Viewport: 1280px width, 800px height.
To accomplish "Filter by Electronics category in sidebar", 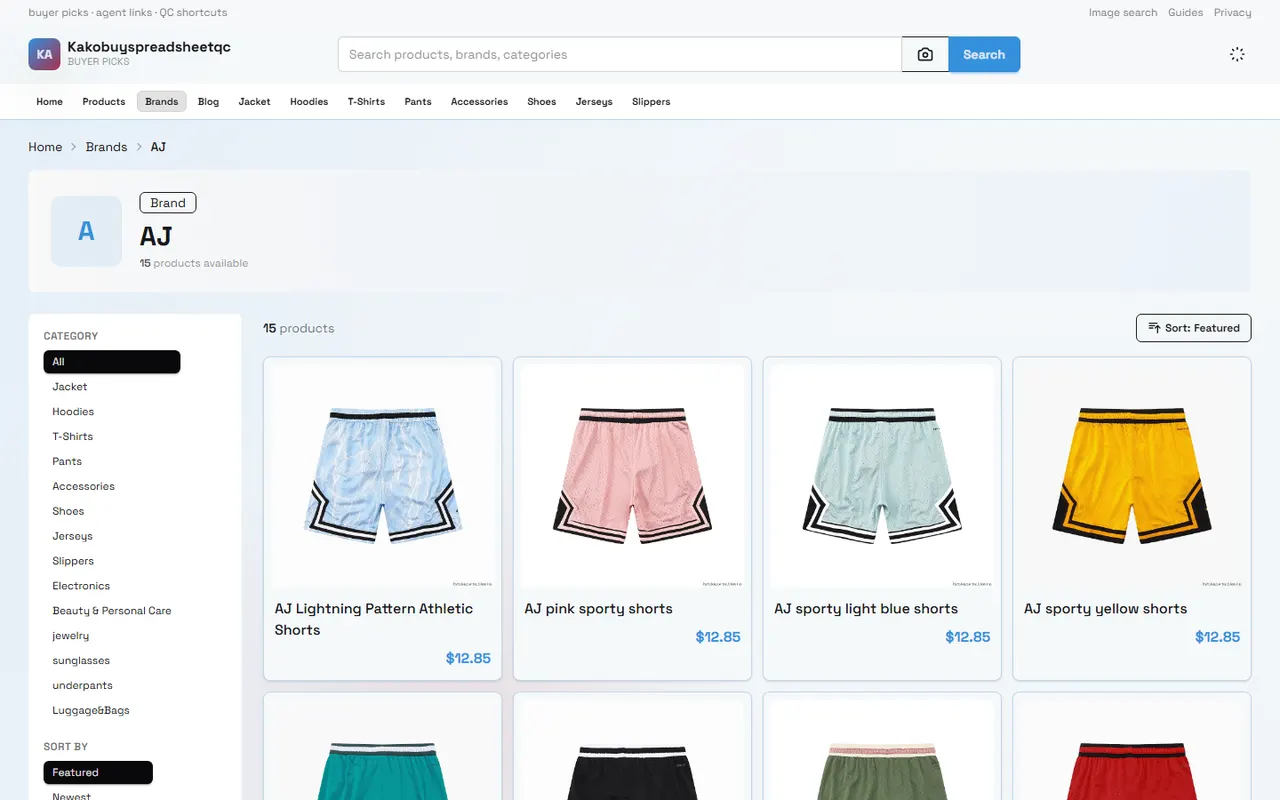I will [x=81, y=586].
